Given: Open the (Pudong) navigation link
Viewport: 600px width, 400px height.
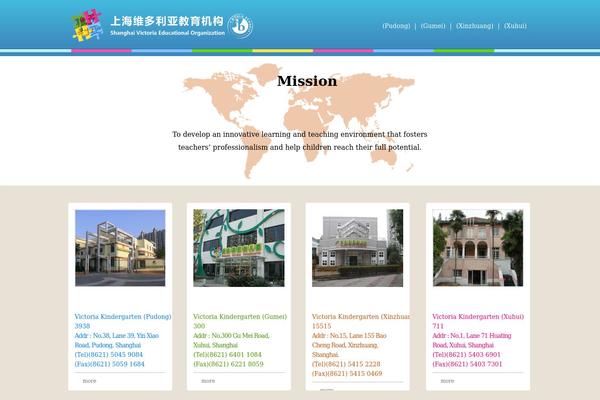Looking at the screenshot, I should point(396,26).
